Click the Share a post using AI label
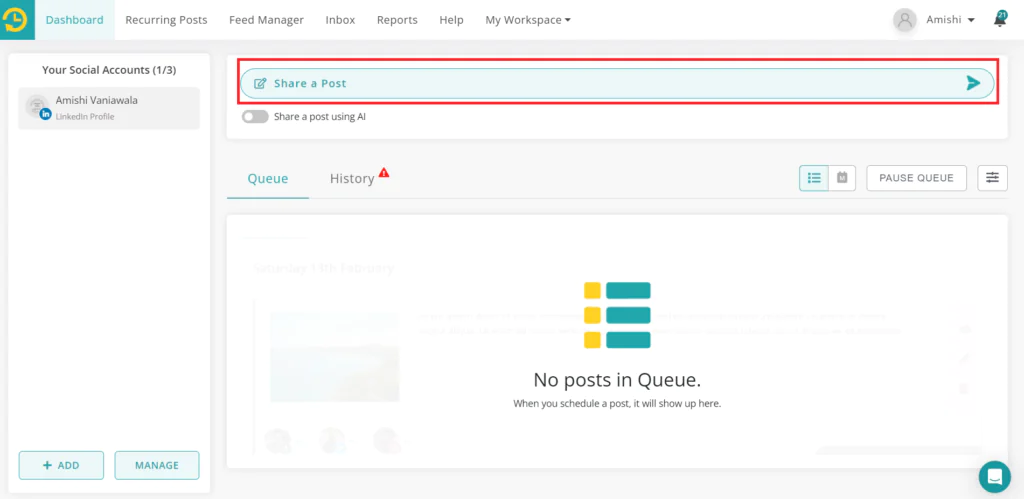 tap(319, 117)
